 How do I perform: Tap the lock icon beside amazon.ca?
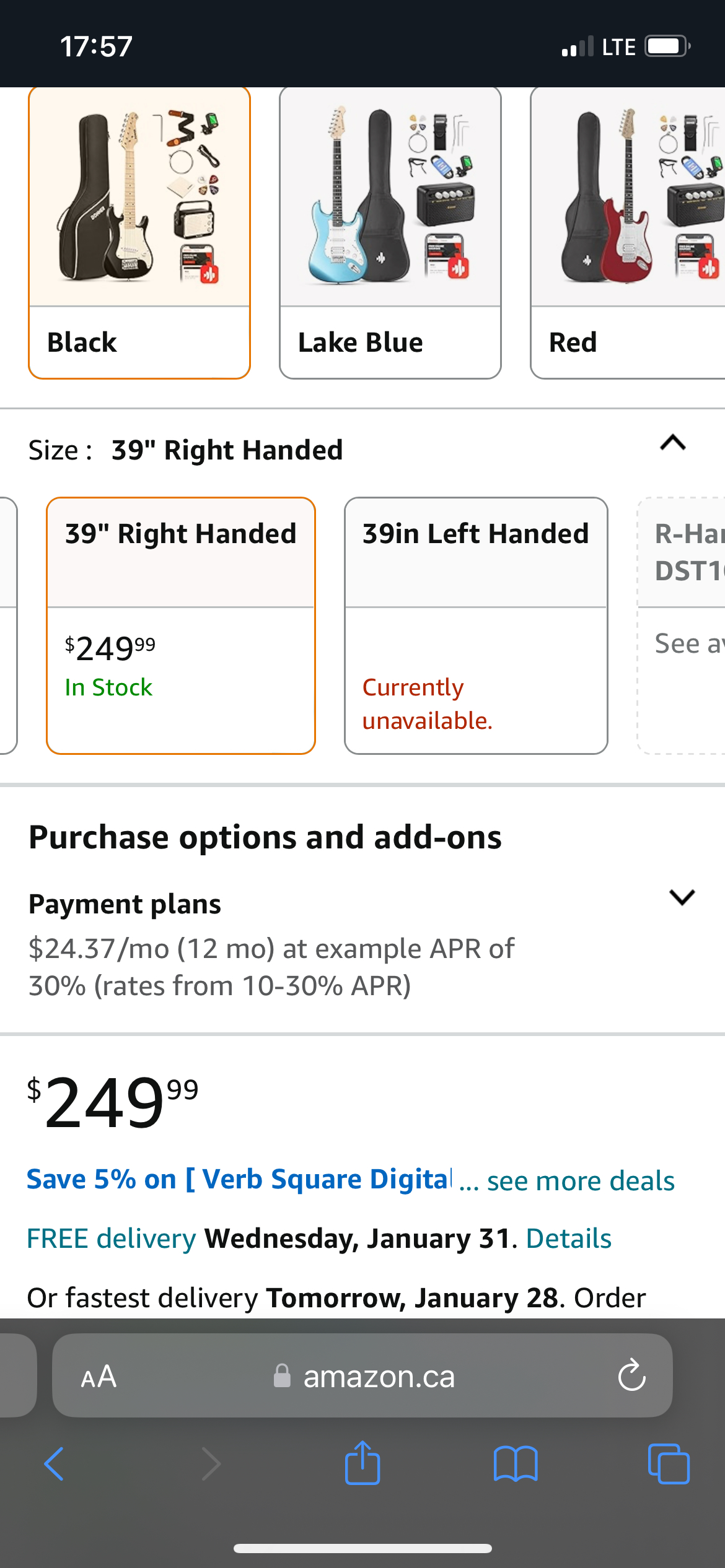click(x=282, y=1375)
